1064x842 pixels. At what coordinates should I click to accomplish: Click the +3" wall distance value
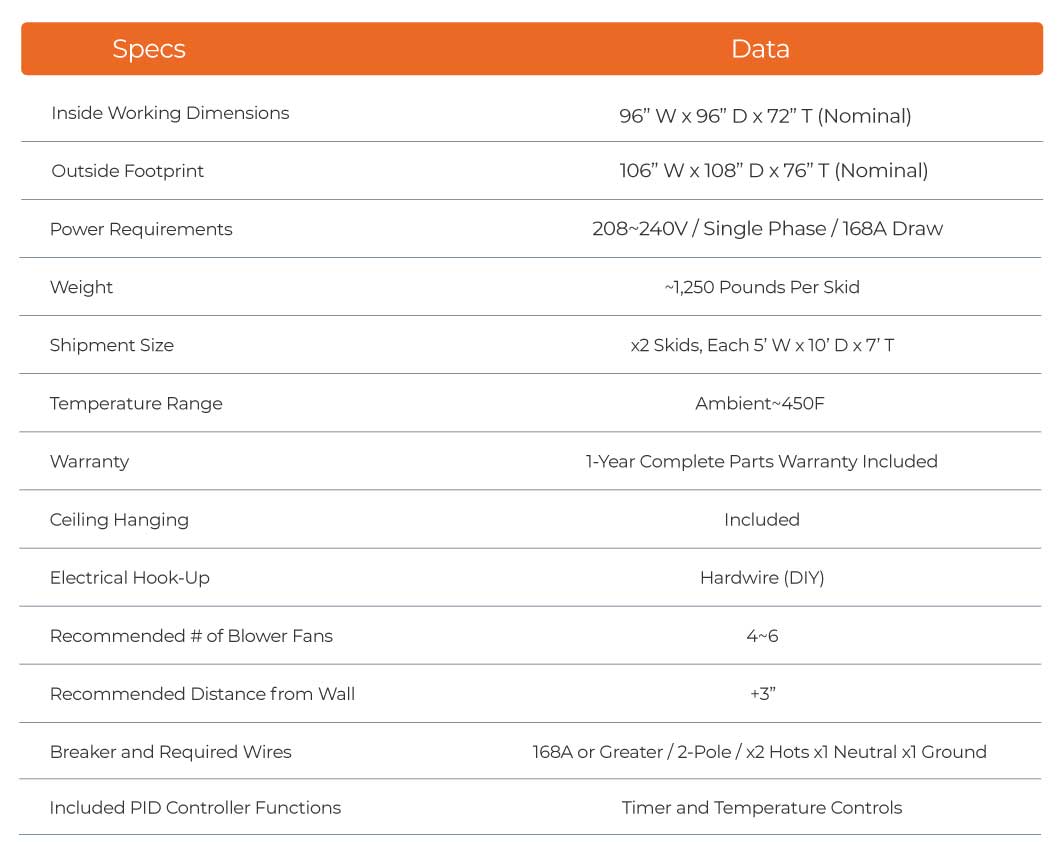[763, 694]
